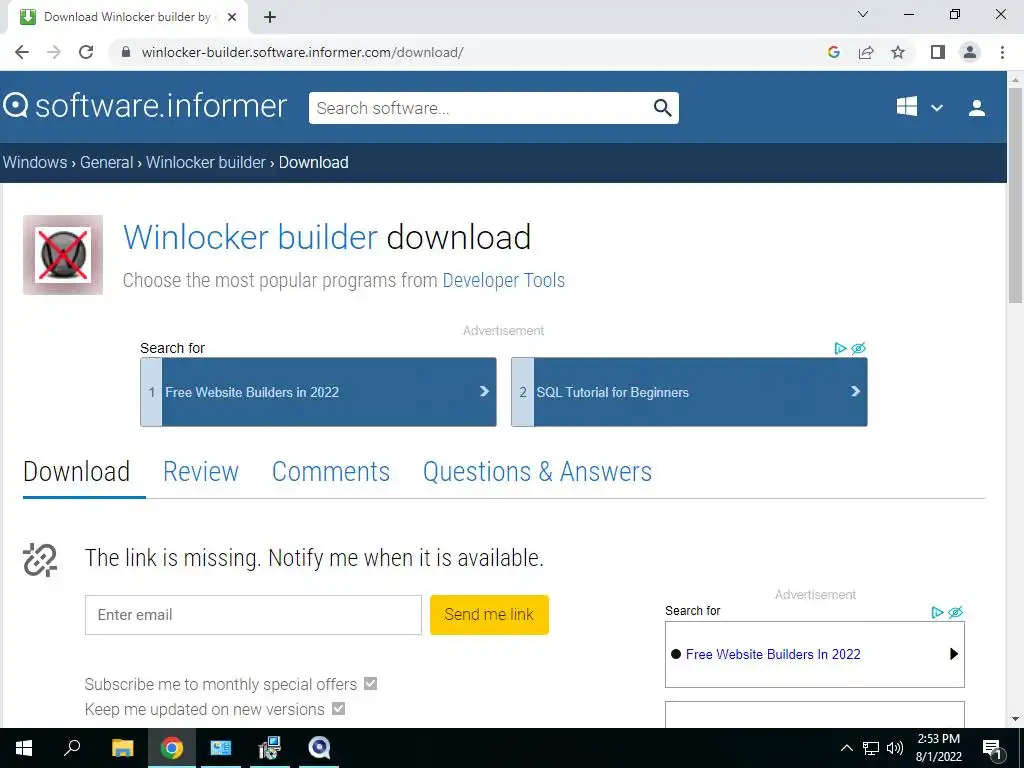1024x768 pixels.
Task: Show hidden system tray icons
Action: [846, 748]
